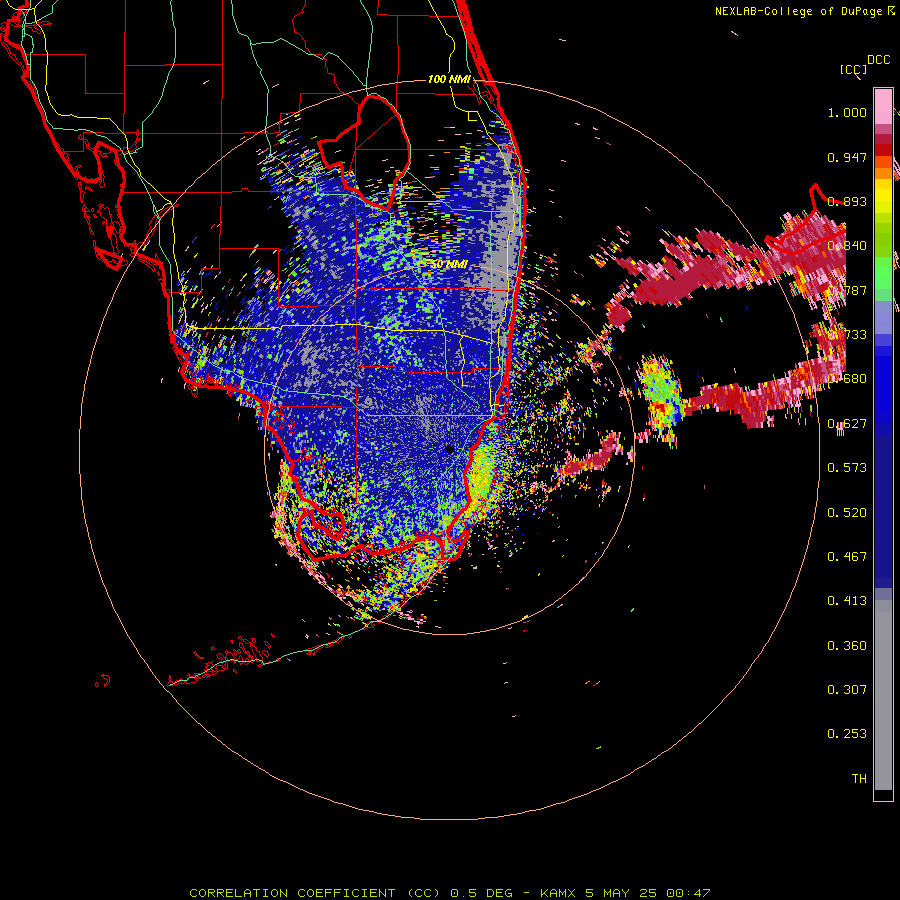Select the 0.413 legend value
Image resolution: width=900 pixels, height=900 pixels.
847,601
